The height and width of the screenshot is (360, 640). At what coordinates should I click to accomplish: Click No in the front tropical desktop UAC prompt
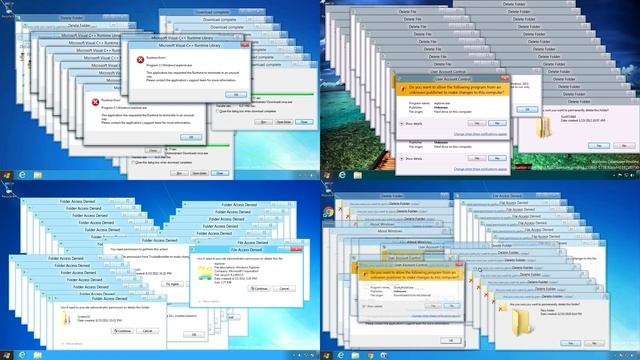497,123
